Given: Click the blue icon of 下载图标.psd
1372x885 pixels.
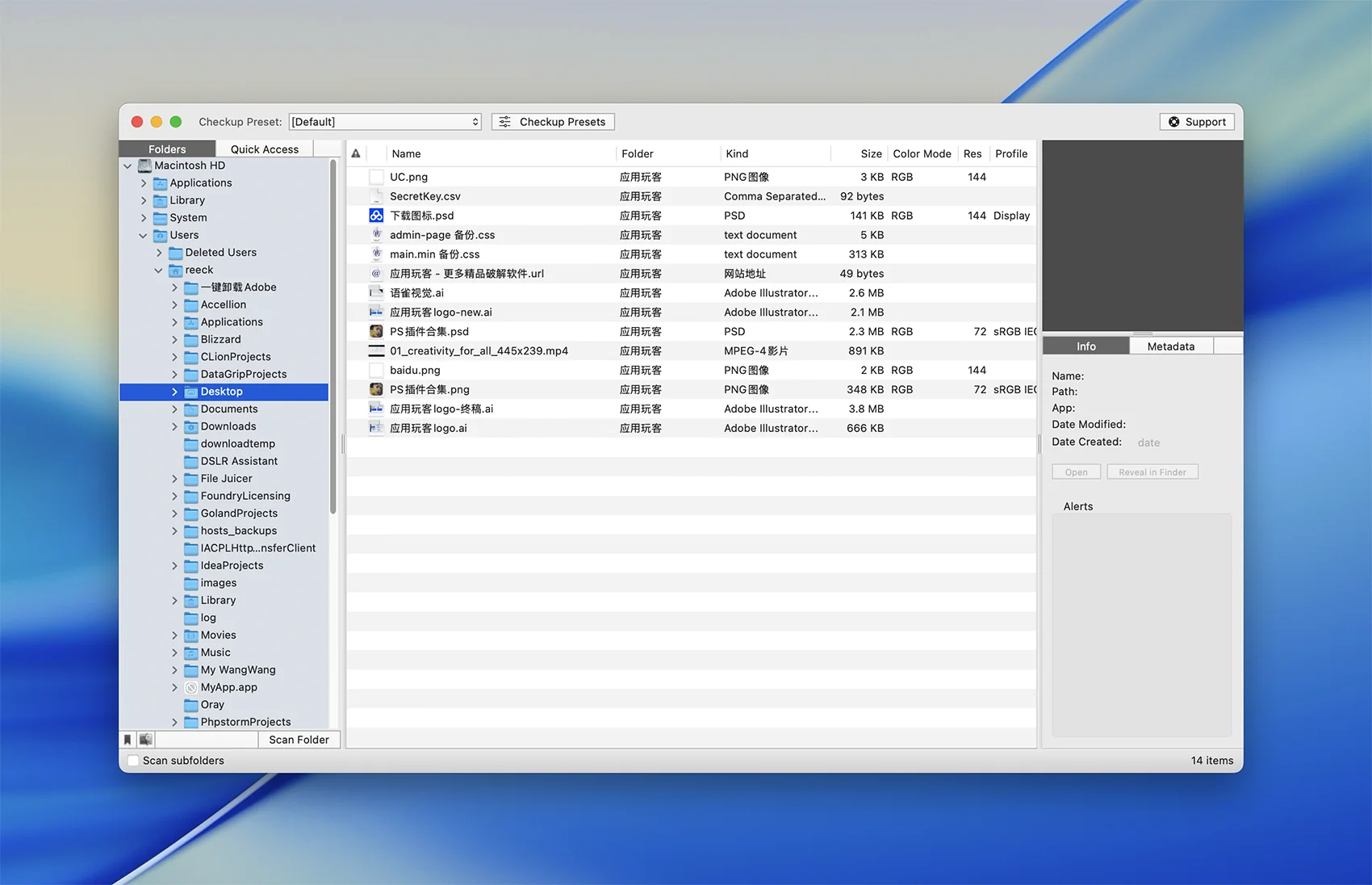Looking at the screenshot, I should (x=376, y=216).
